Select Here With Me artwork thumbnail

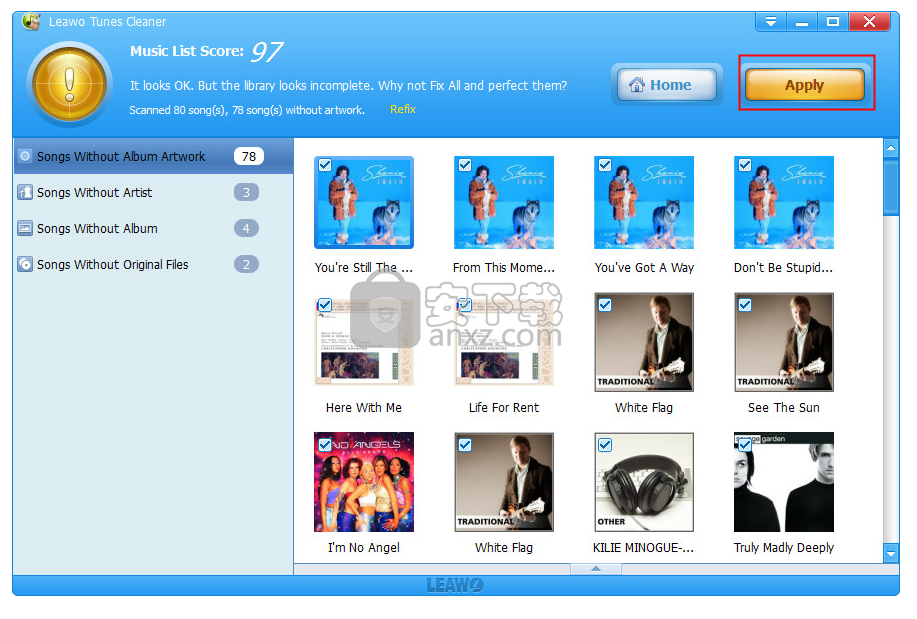[364, 342]
